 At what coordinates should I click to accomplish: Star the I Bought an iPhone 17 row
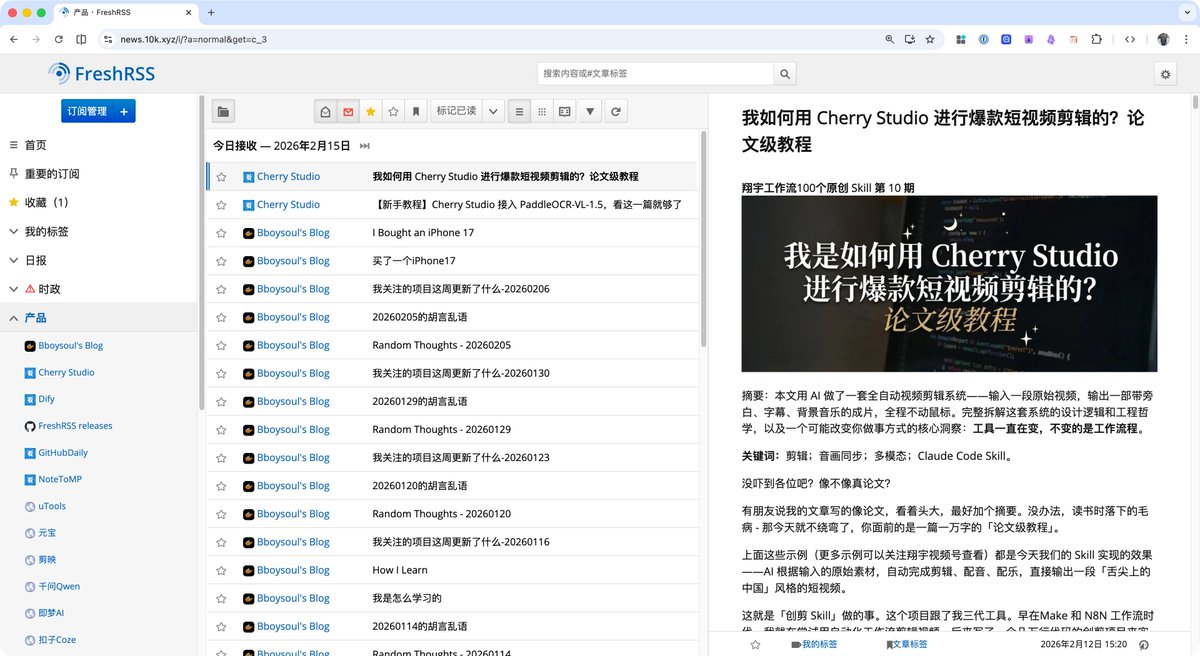tap(221, 233)
